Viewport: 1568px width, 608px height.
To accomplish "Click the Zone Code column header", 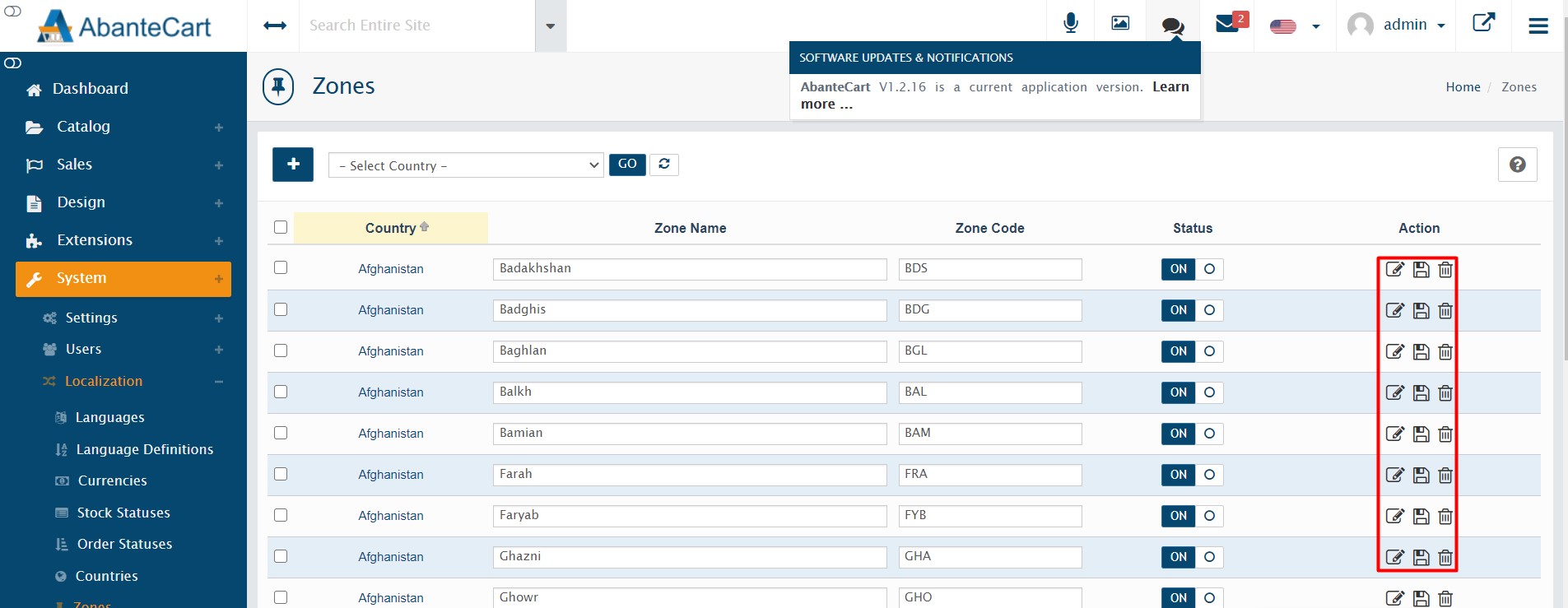I will click(x=989, y=229).
